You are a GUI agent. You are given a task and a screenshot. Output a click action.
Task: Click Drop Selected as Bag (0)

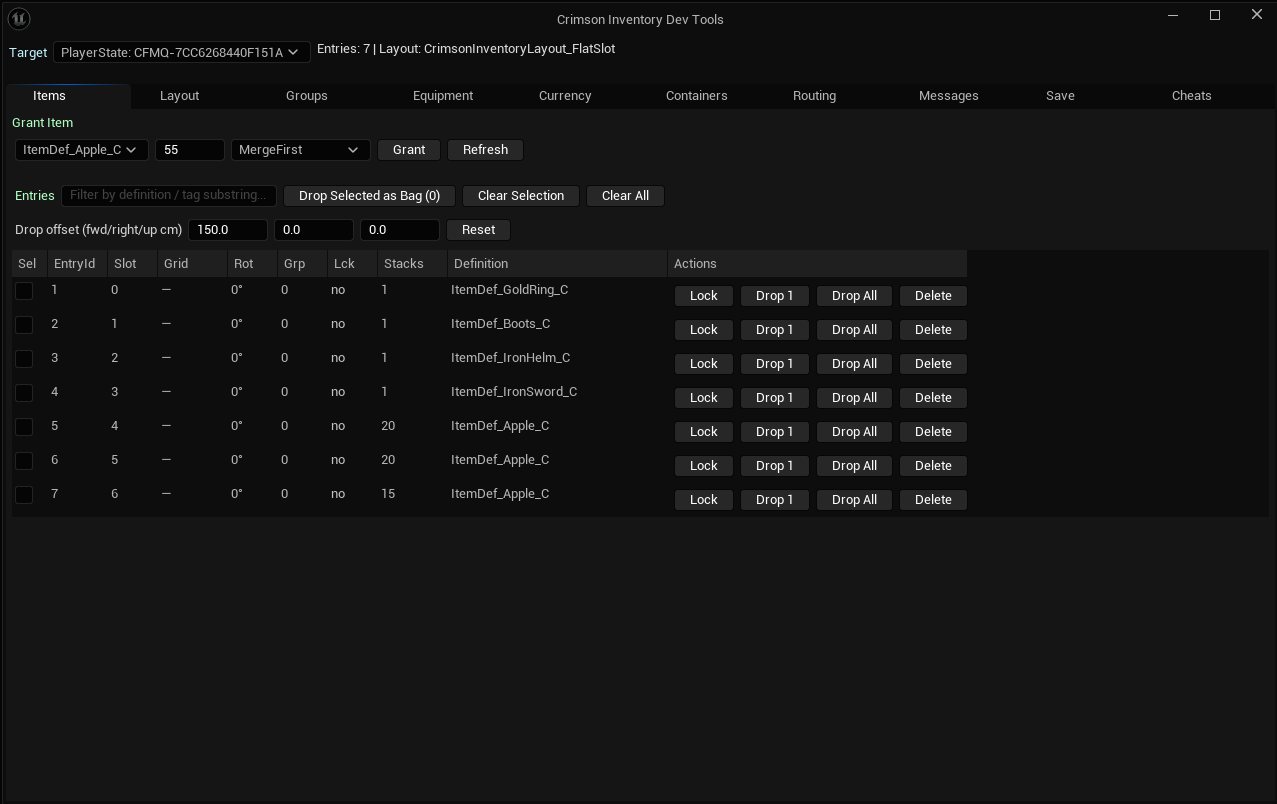click(x=369, y=196)
